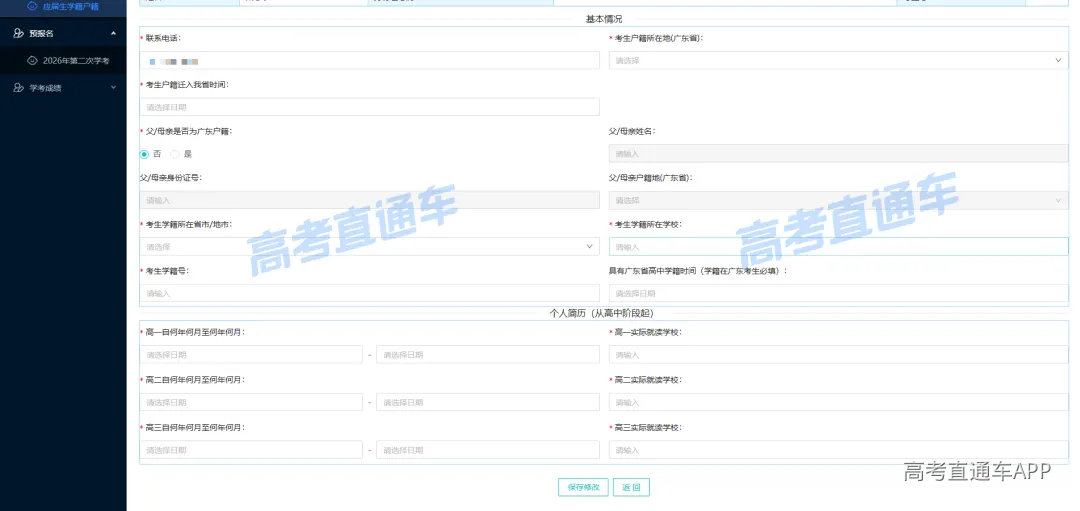Click the 高二自何年何月至何年何月 label
The height and width of the screenshot is (511, 1080).
click(195, 379)
